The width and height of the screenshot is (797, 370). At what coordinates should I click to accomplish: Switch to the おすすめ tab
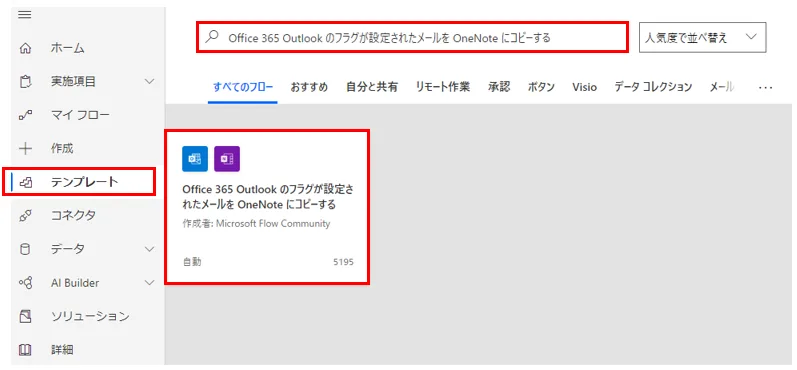pos(309,87)
